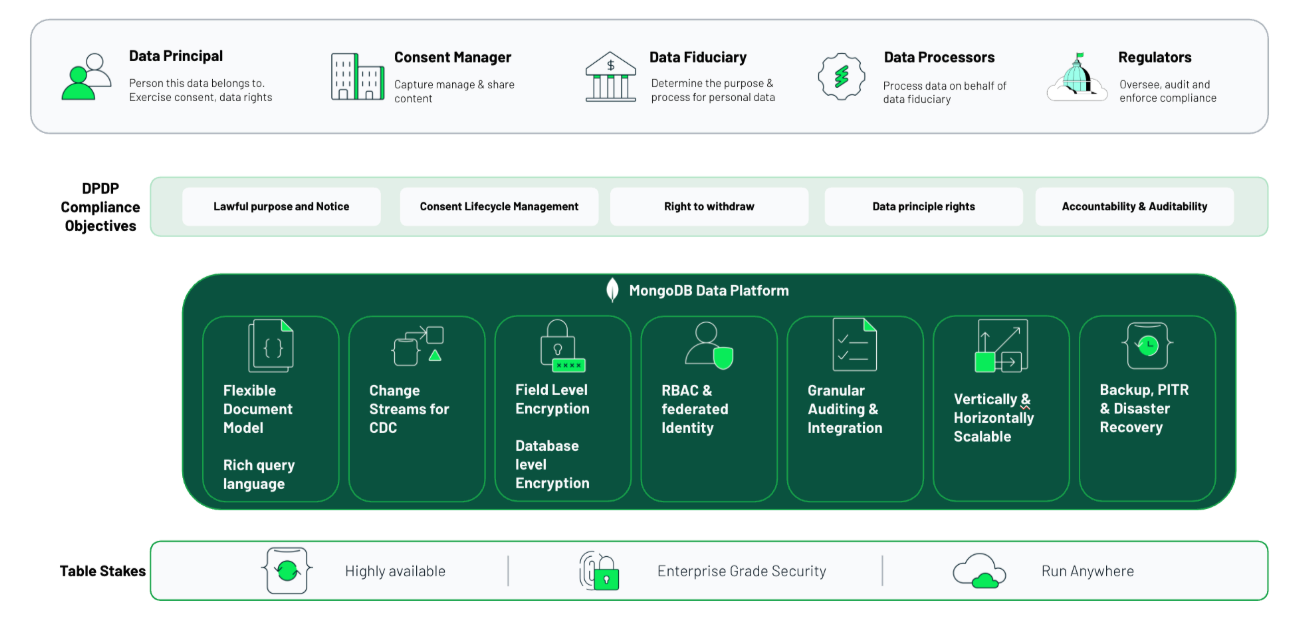Click the Data Principal heading
1298x620 pixels.
tap(176, 56)
